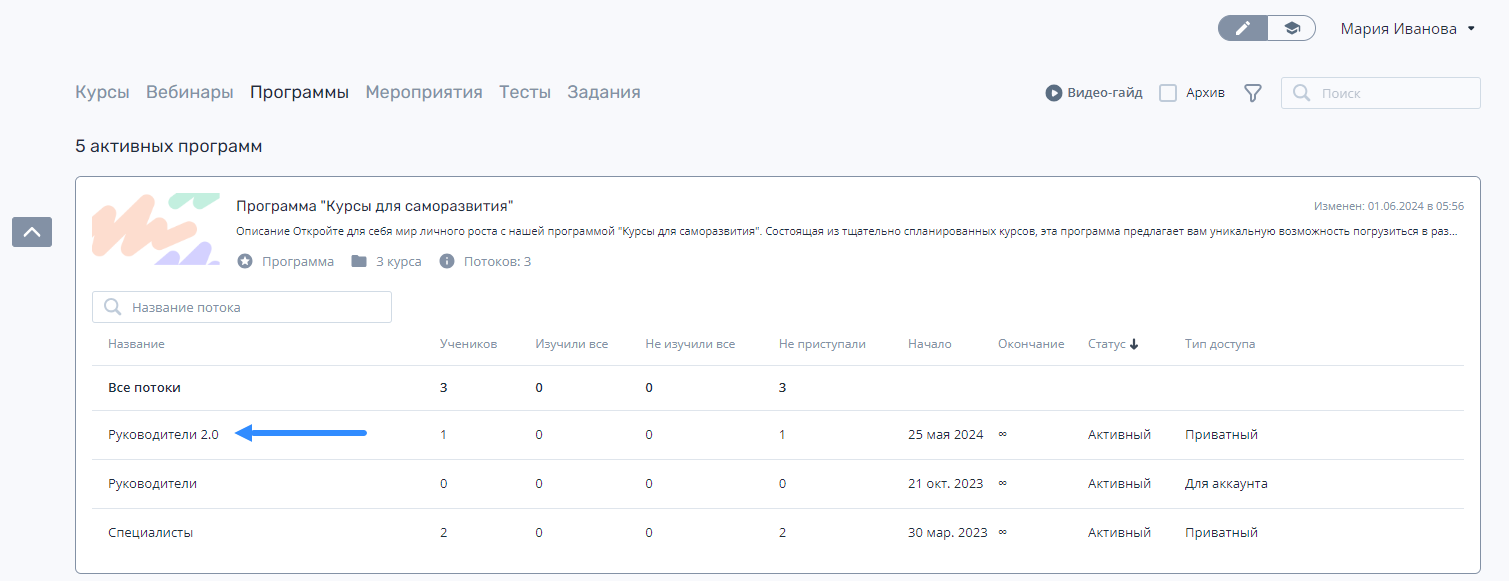The height and width of the screenshot is (581, 1509).
Task: Click the folder icon near 3 курса
Action: [358, 261]
